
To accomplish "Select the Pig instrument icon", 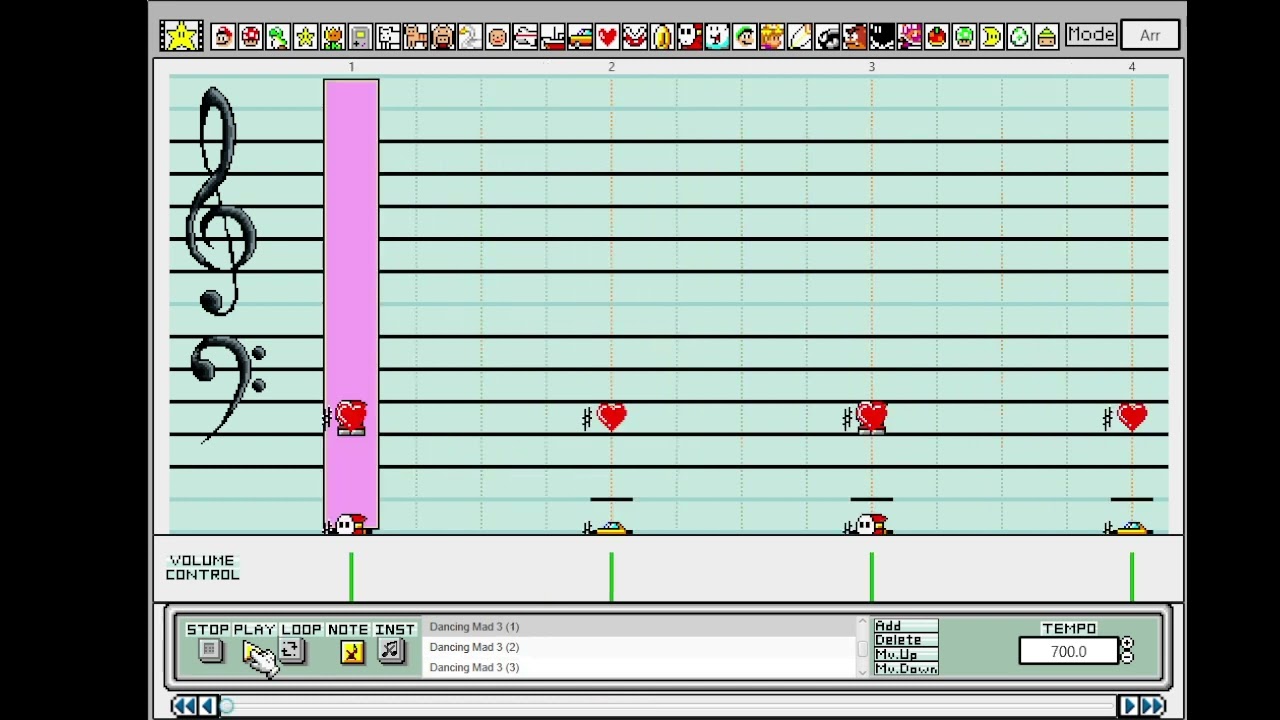I will click(x=443, y=37).
